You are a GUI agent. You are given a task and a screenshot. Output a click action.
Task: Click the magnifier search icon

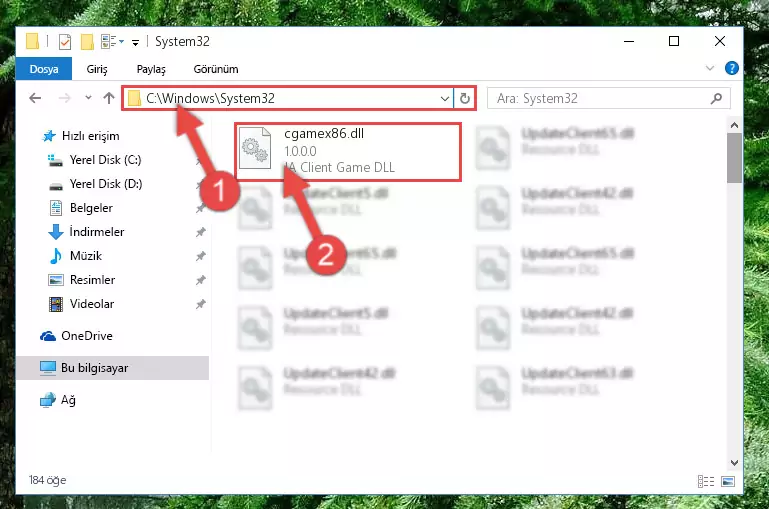(x=716, y=99)
